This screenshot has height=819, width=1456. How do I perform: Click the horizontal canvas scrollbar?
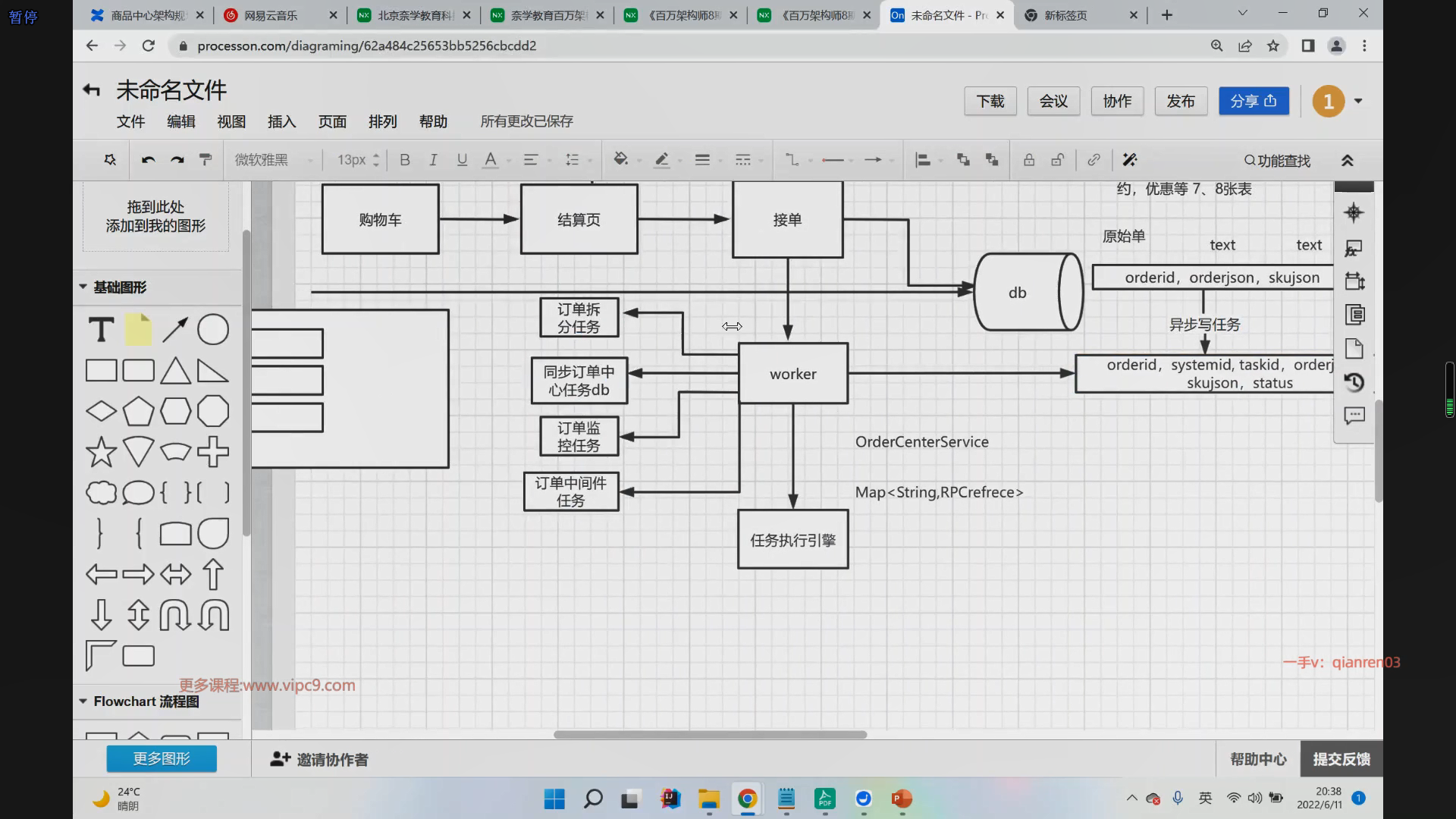710,734
